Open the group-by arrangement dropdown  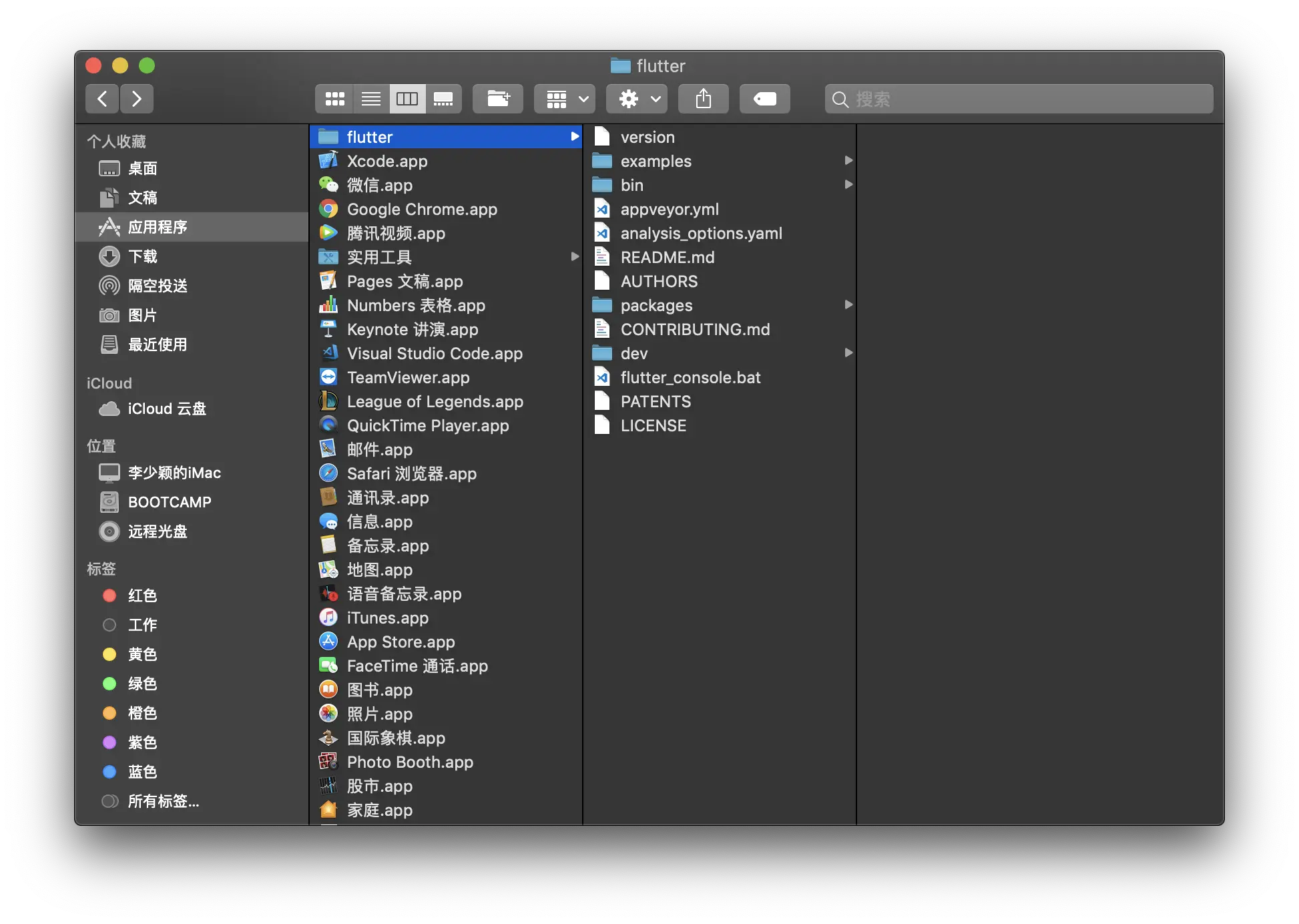click(x=565, y=99)
